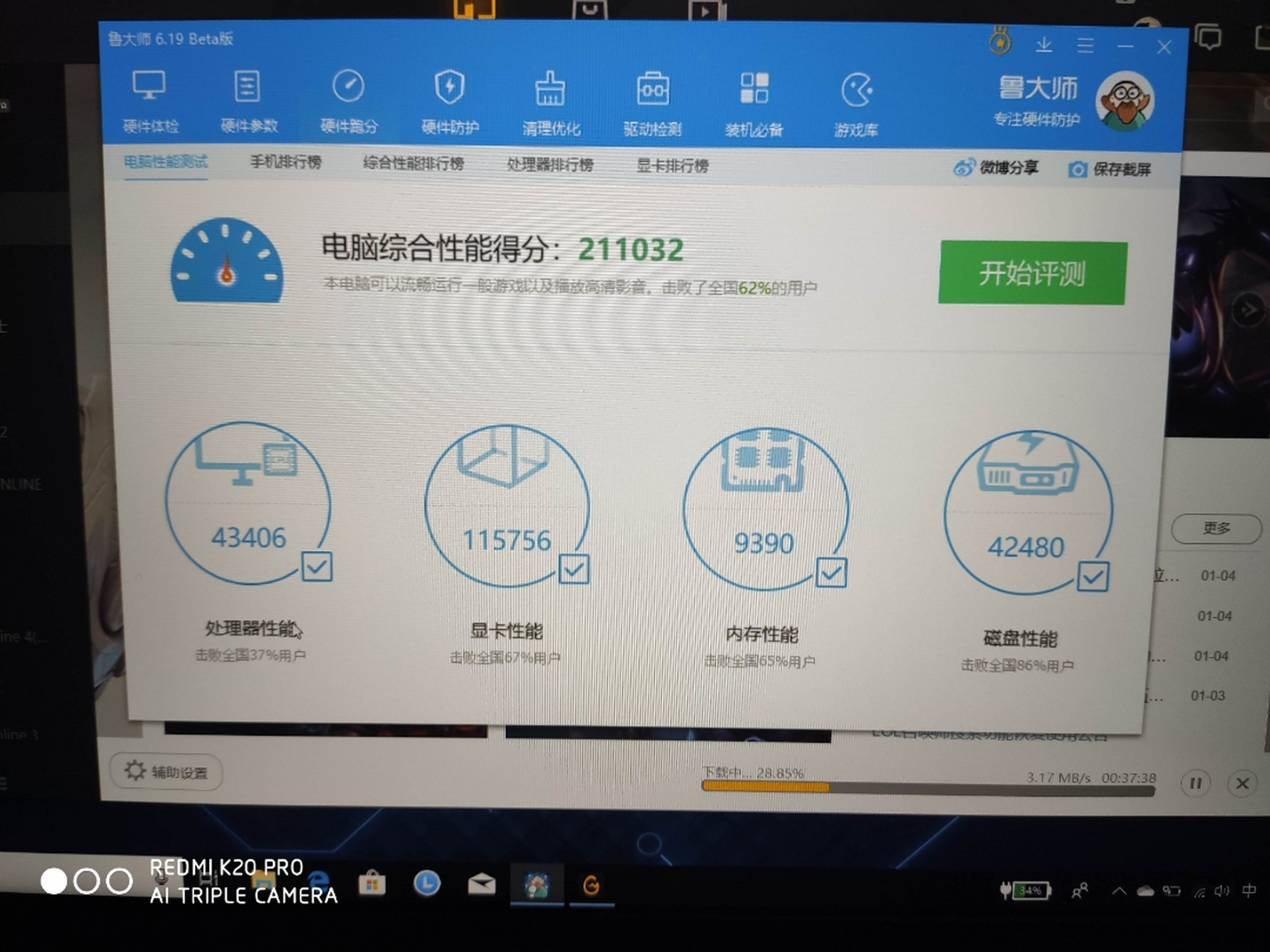This screenshot has width=1270, height=952.
Task: Toggle checkbox for 显卡性能 test
Action: click(x=574, y=570)
